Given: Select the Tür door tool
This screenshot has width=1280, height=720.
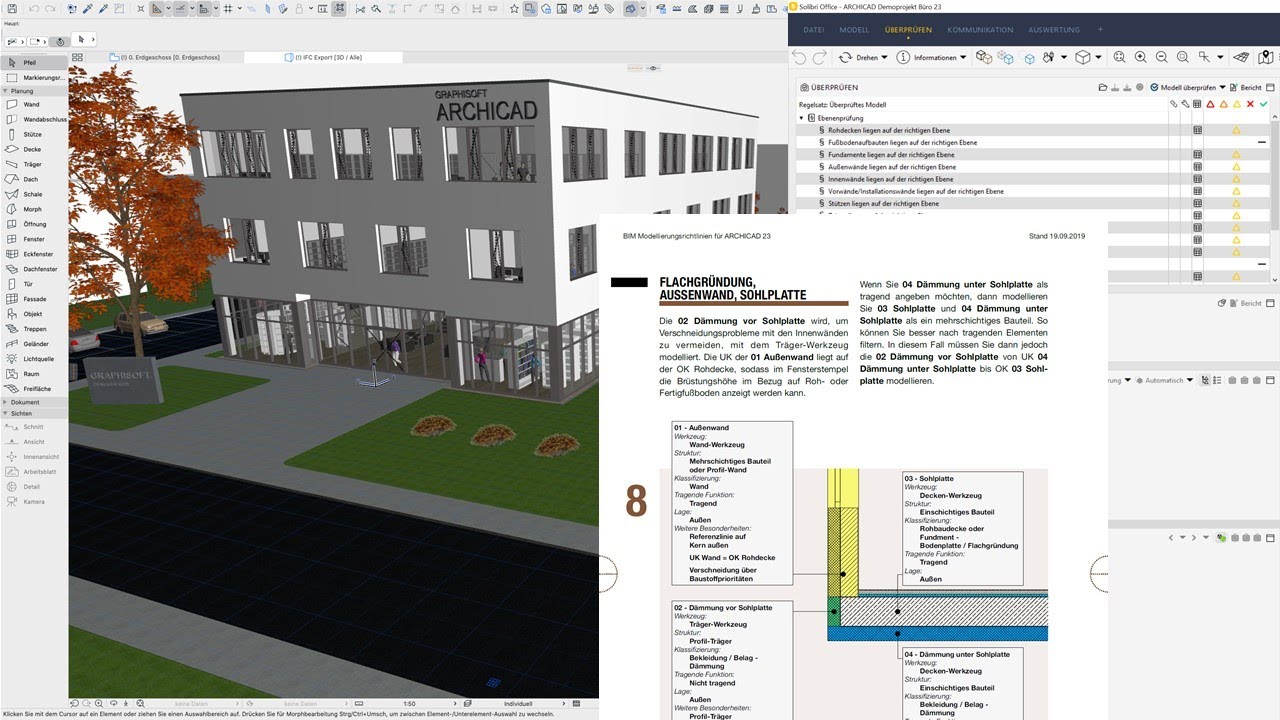Looking at the screenshot, I should point(34,284).
